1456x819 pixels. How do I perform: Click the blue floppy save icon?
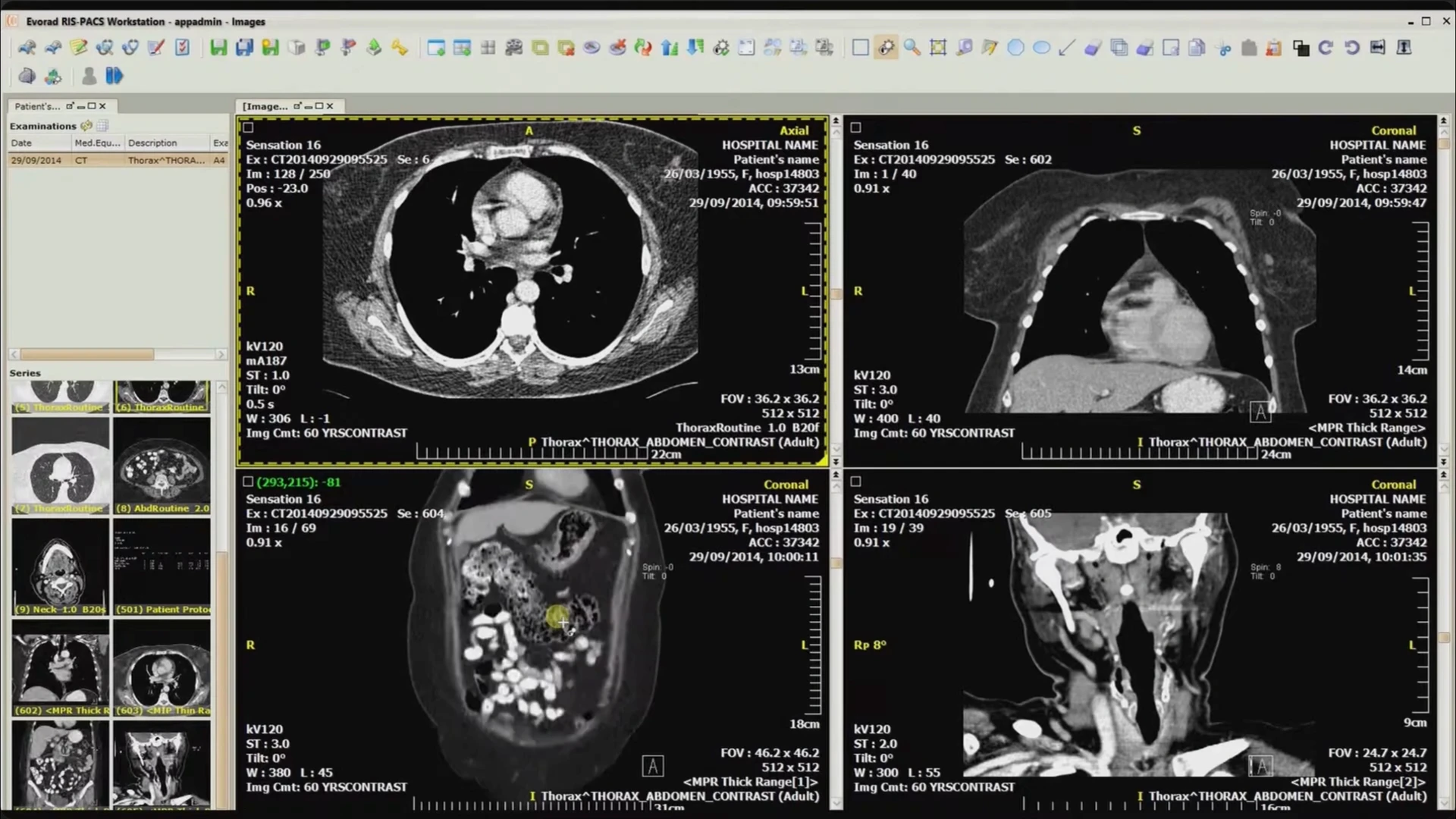tap(244, 48)
